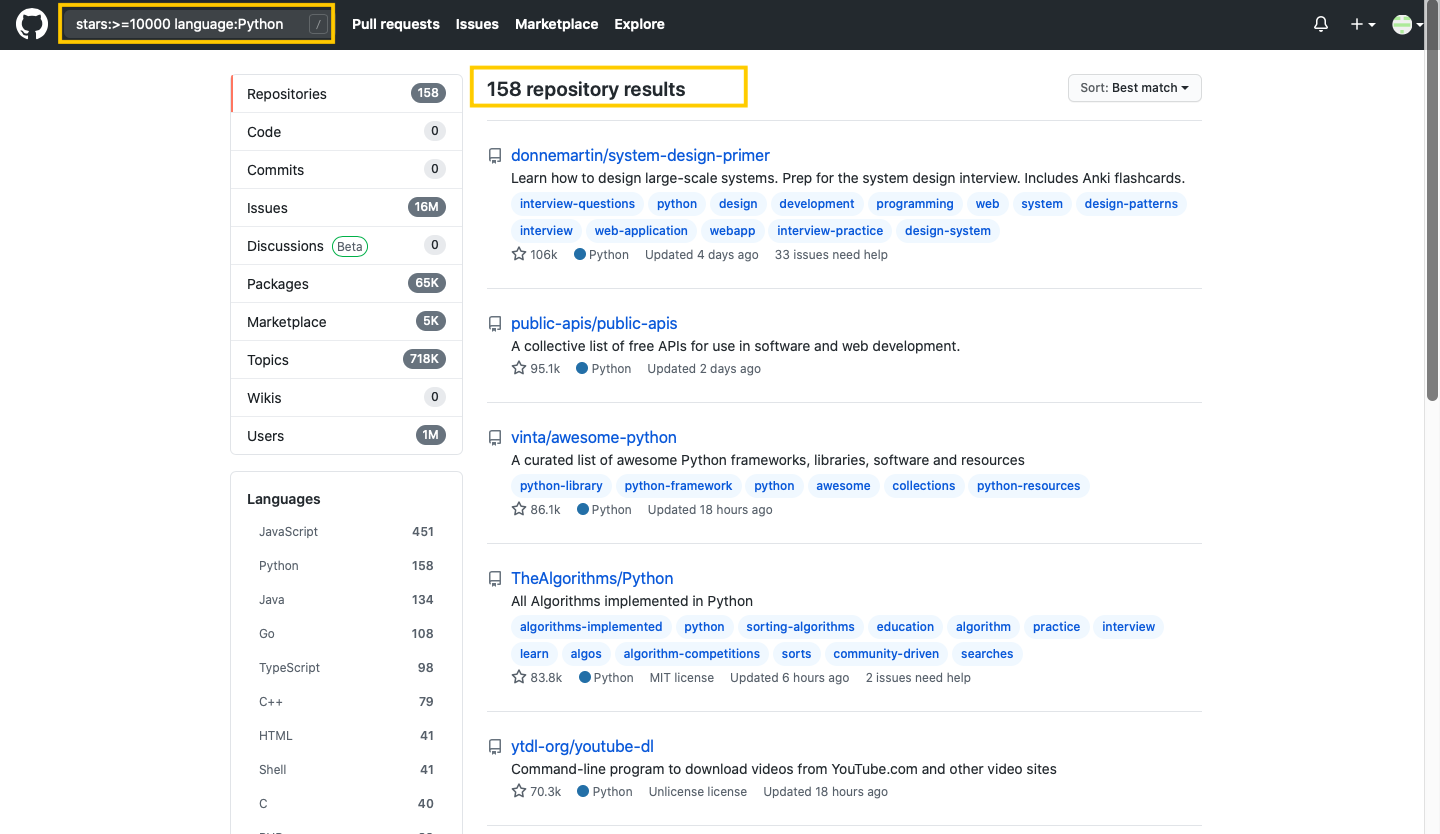Viewport: 1440px width, 834px height.
Task: Filter by the interview-questions topic tag
Action: pyautogui.click(x=577, y=204)
